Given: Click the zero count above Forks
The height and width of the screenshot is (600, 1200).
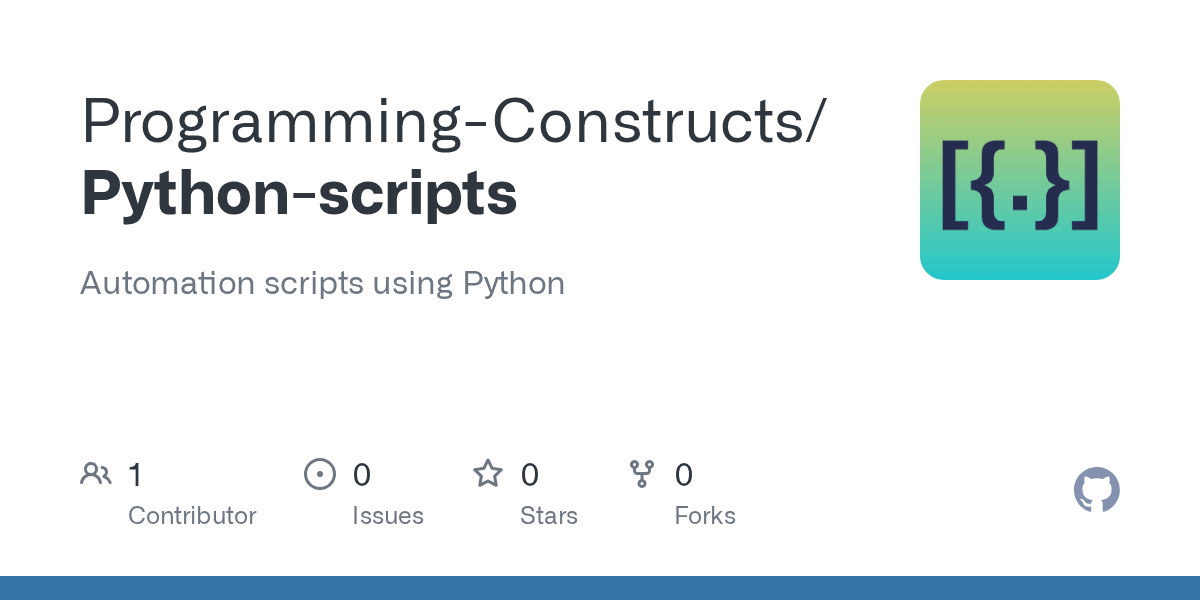Looking at the screenshot, I should click(684, 474).
